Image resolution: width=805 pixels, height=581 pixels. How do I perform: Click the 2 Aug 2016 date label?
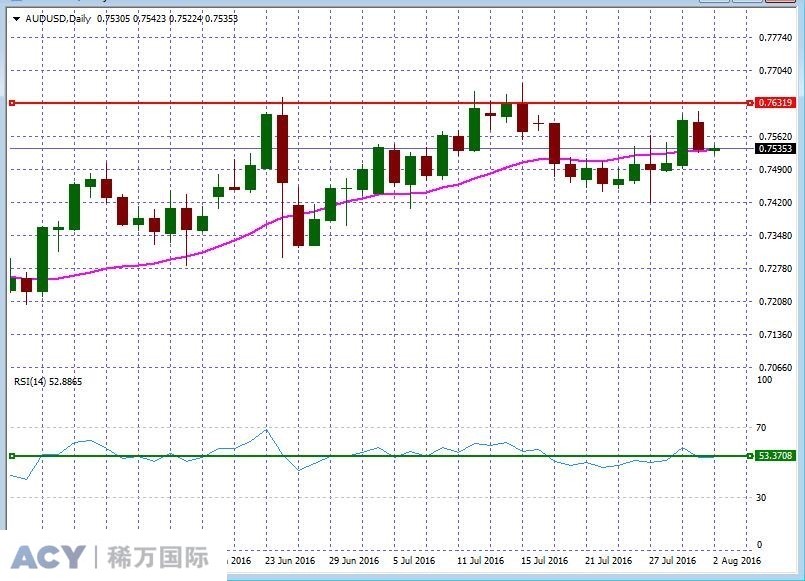click(737, 560)
